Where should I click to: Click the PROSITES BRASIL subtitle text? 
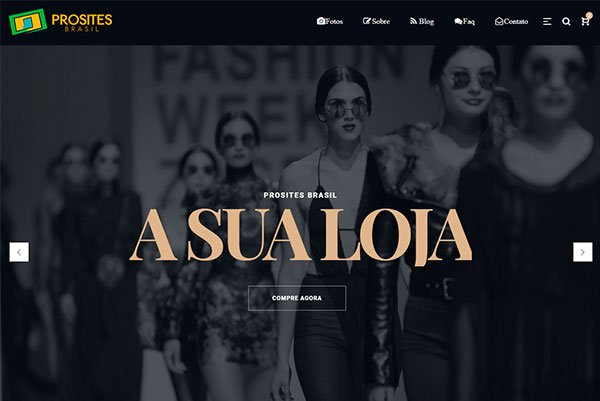[300, 195]
